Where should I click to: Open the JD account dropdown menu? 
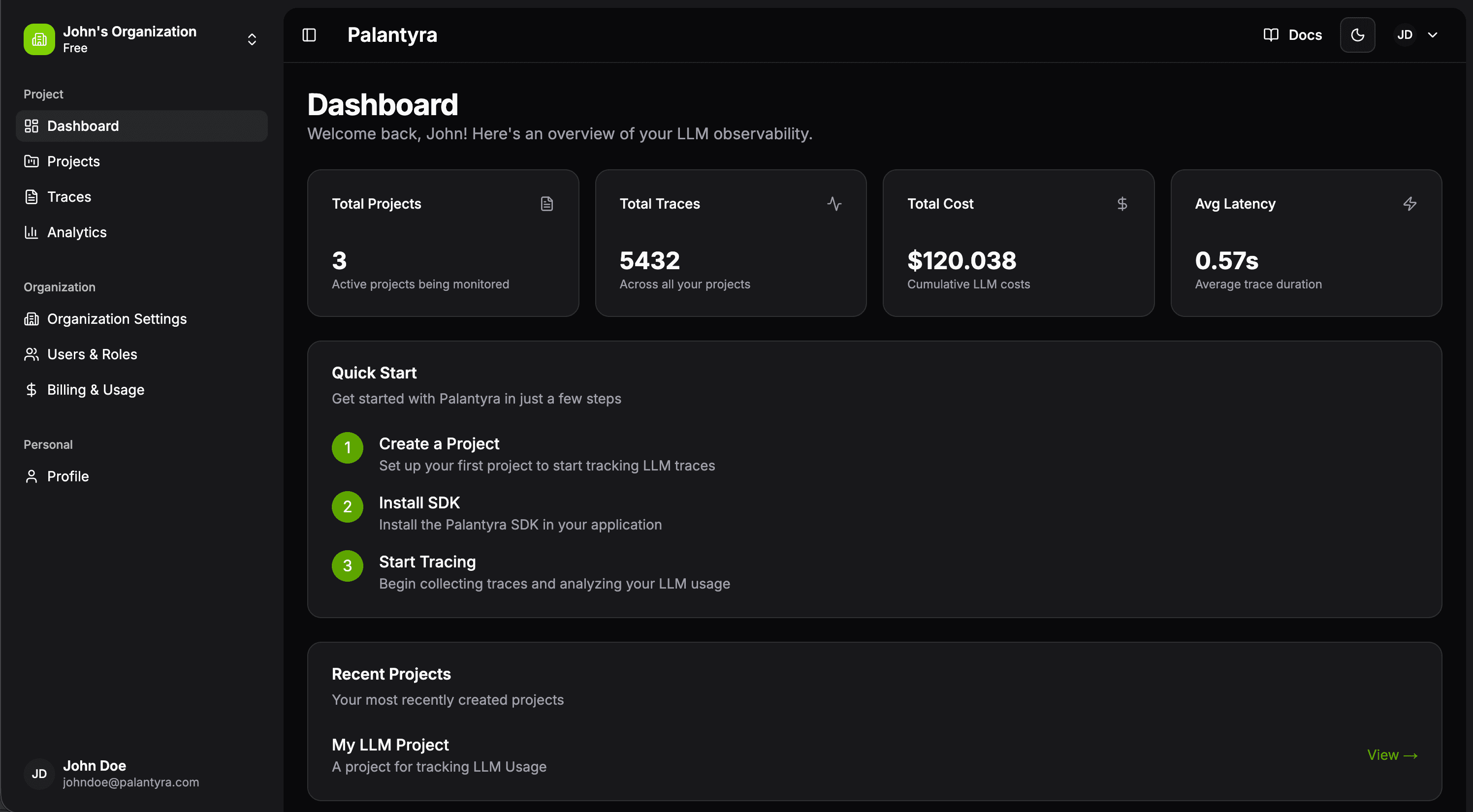click(x=1406, y=34)
